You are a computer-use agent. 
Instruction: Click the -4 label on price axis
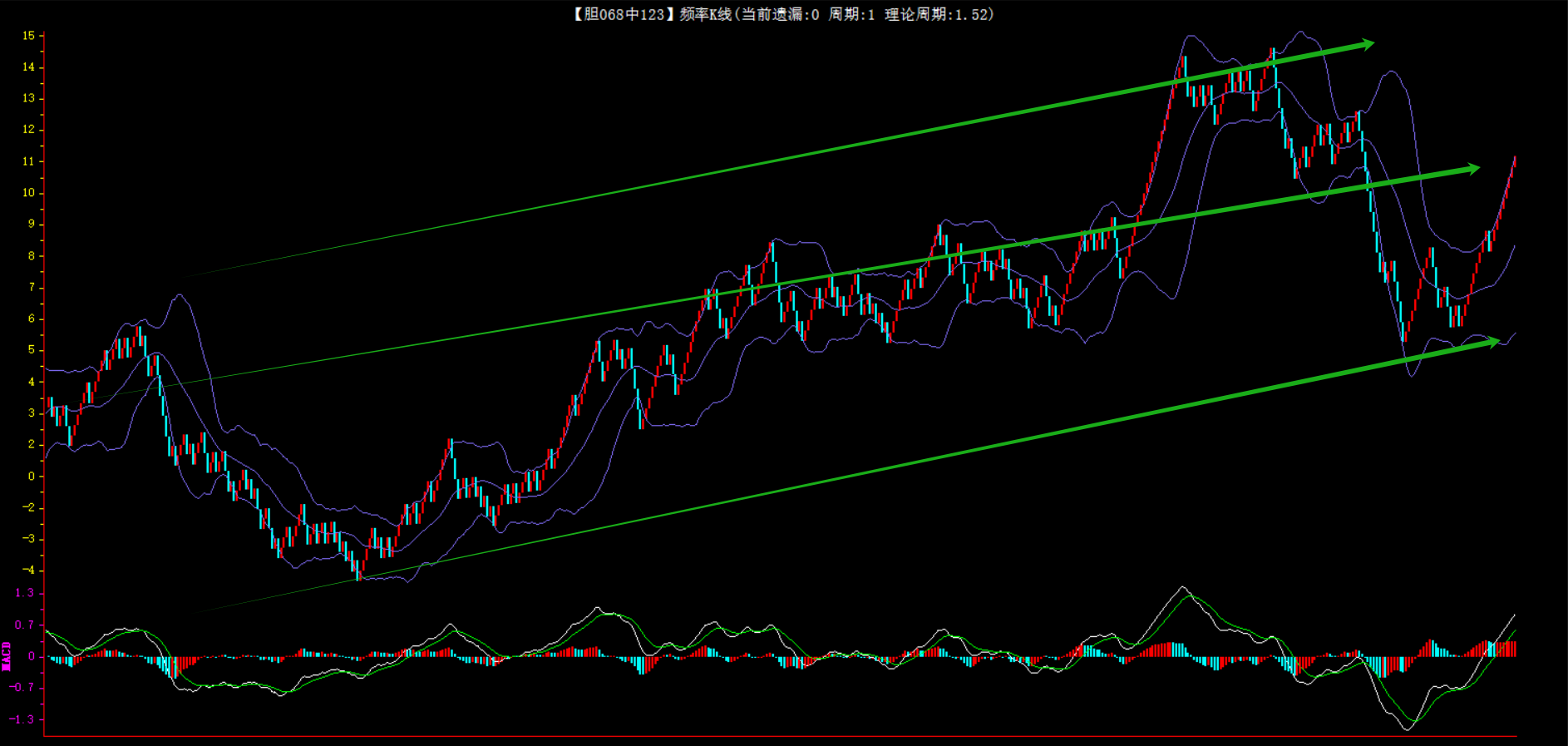point(29,571)
